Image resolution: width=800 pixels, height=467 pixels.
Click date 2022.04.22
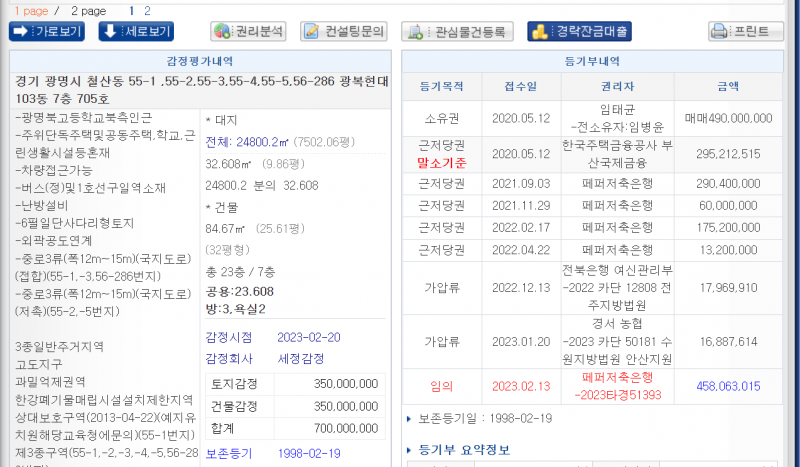point(521,250)
